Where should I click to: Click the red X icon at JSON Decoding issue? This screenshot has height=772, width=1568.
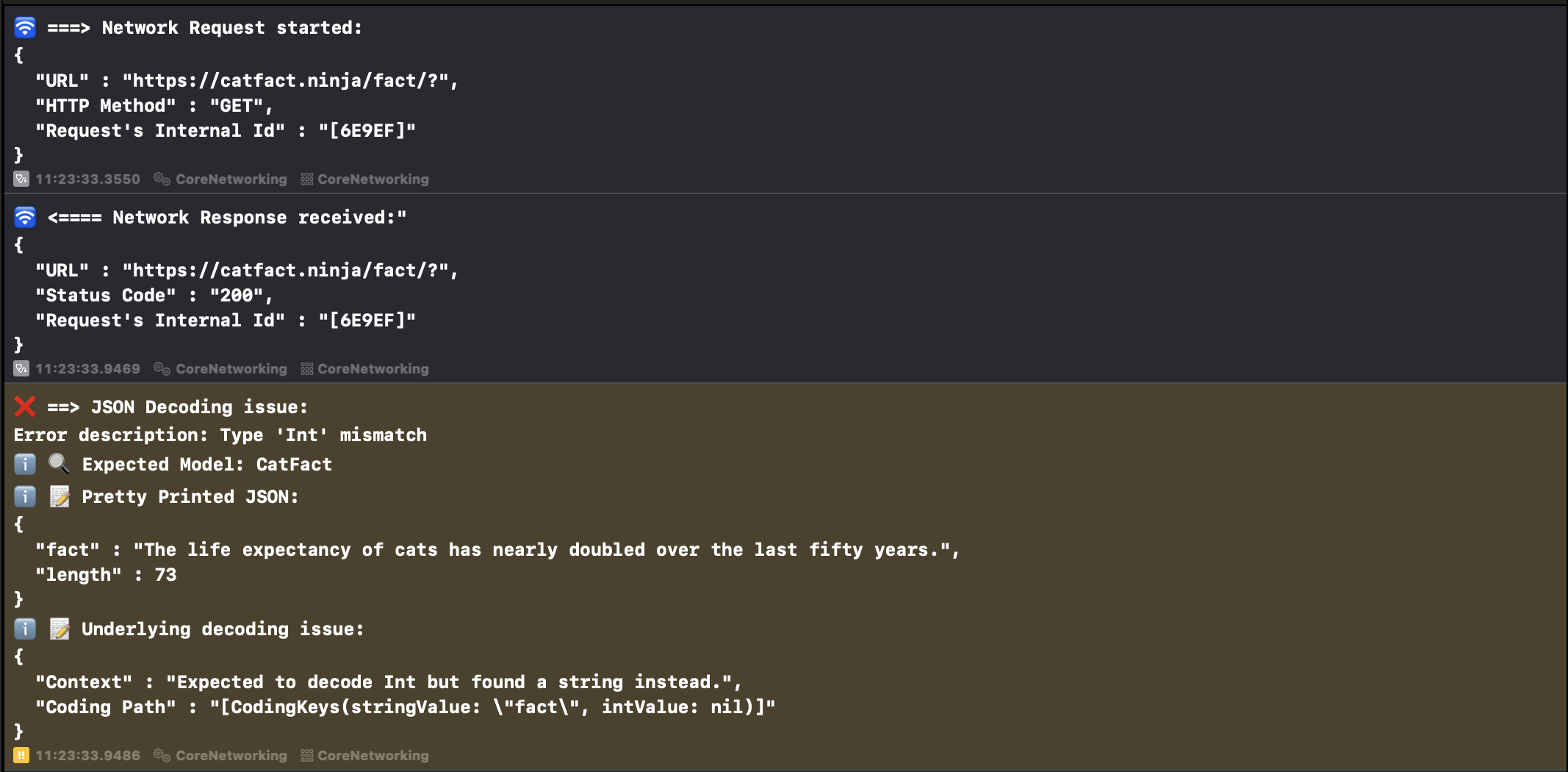[25, 407]
